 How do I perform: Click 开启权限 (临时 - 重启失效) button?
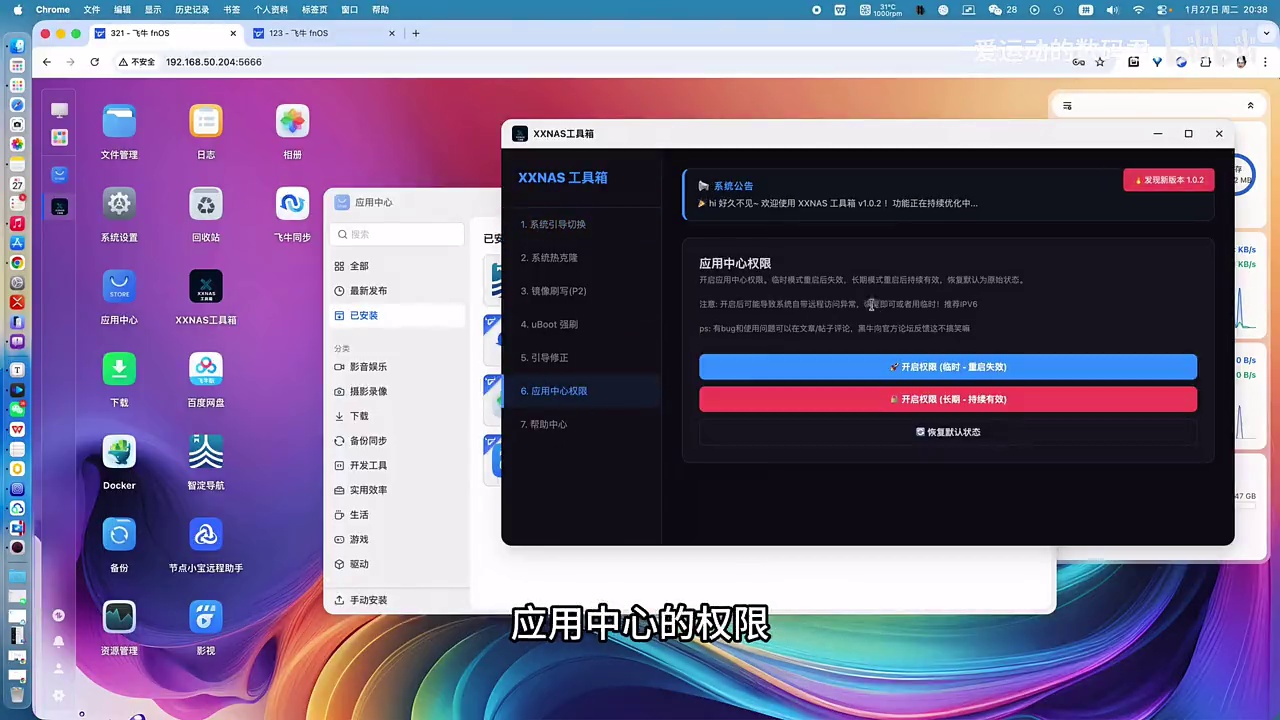point(948,367)
